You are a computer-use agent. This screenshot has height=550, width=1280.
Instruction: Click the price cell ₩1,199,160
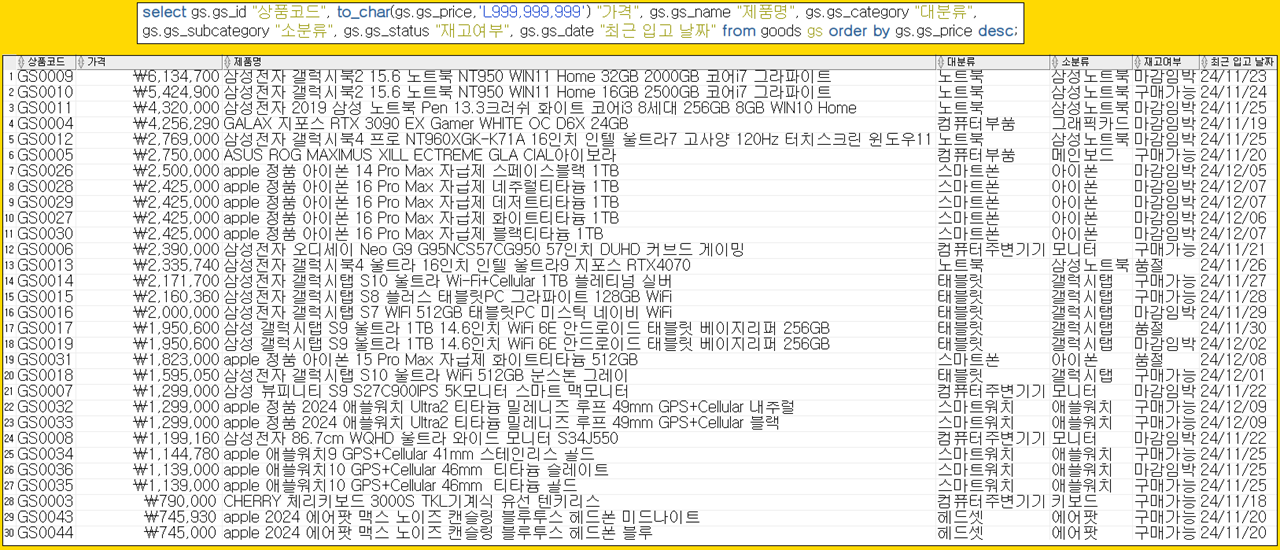pyautogui.click(x=176, y=438)
